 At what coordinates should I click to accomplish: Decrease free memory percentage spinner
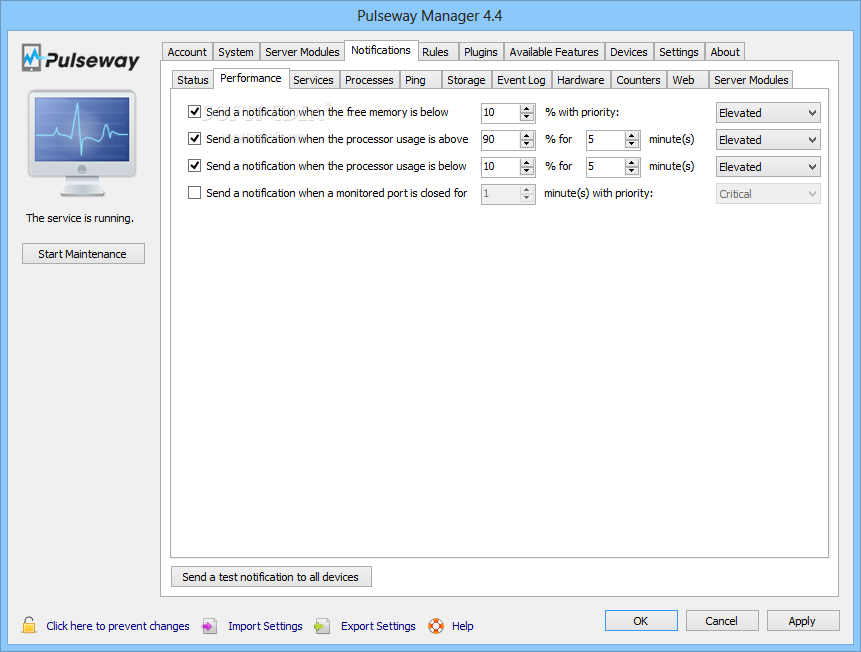(x=527, y=116)
